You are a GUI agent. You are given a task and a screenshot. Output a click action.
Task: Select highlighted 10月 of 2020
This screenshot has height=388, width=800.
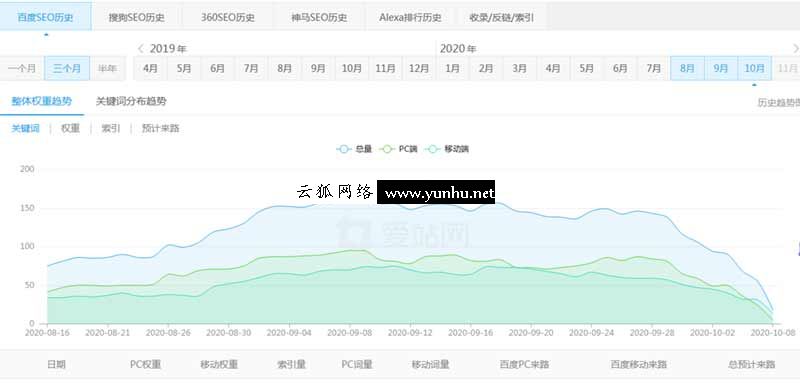pyautogui.click(x=755, y=68)
